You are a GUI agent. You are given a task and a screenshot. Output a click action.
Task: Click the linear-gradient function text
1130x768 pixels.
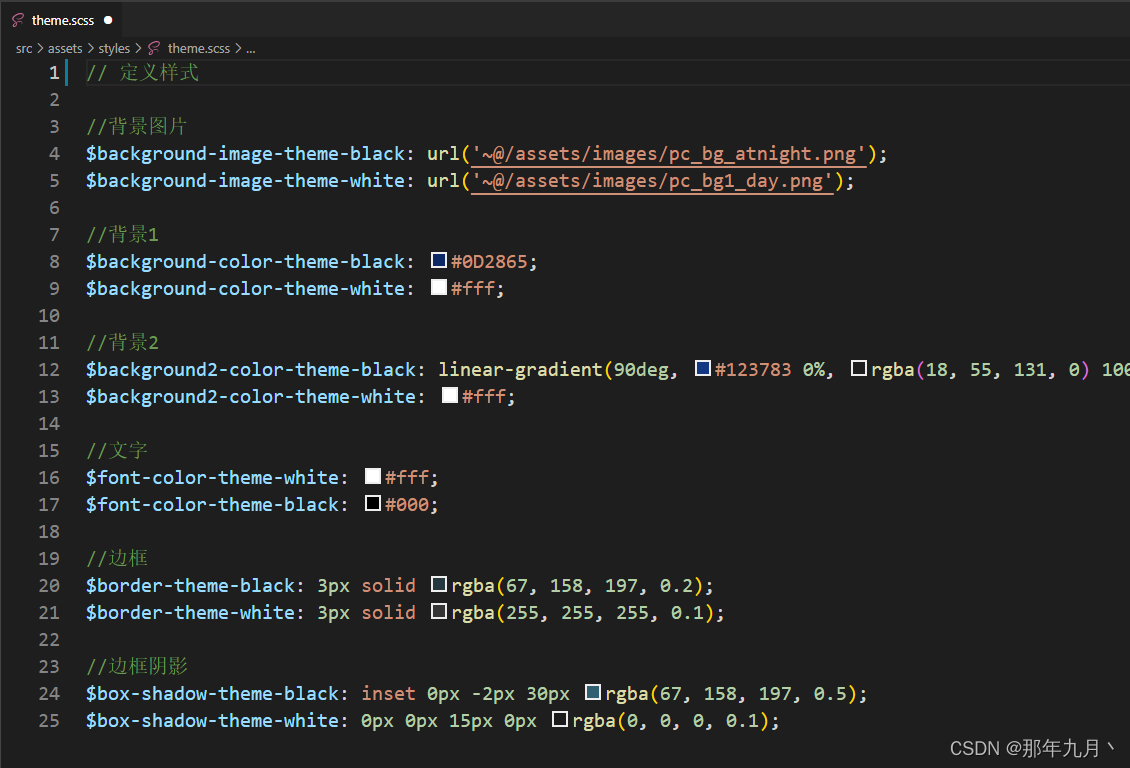(x=520, y=370)
